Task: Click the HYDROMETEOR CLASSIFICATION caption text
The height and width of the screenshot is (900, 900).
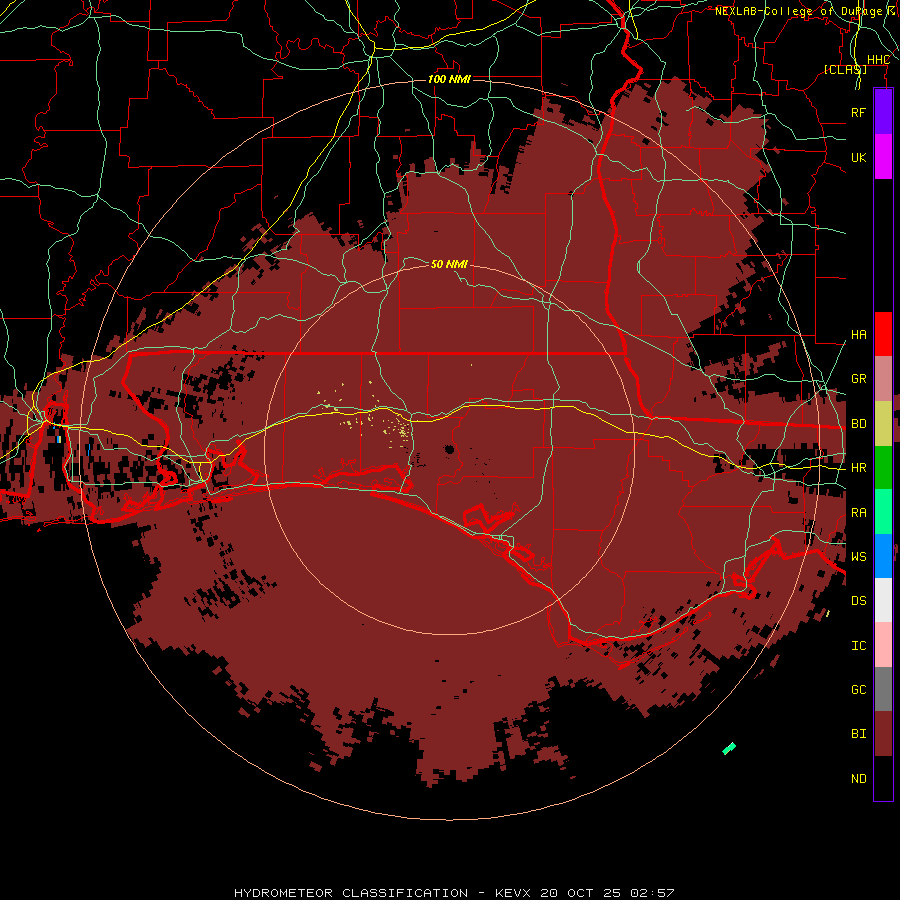Action: tap(351, 893)
